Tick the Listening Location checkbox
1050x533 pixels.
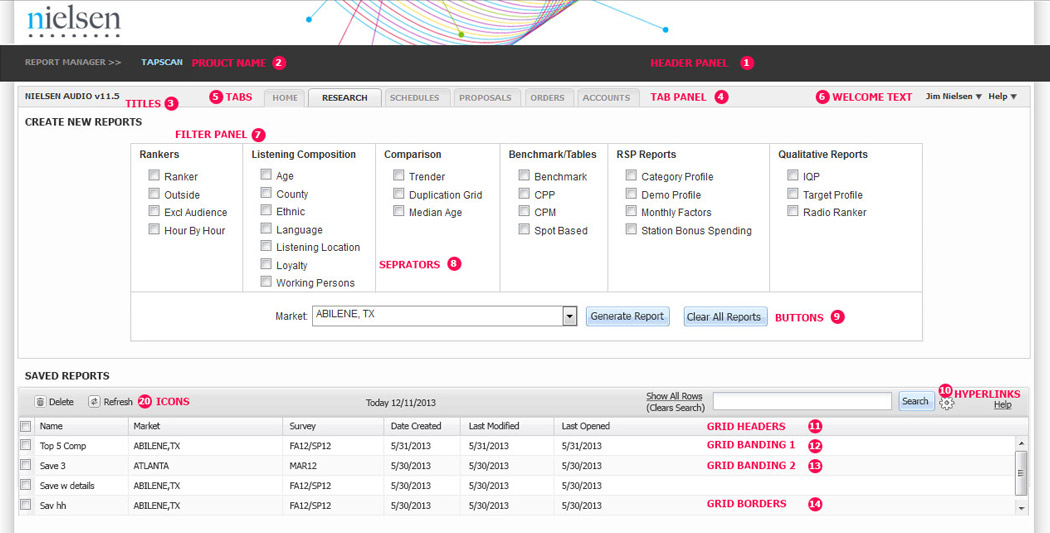[266, 246]
